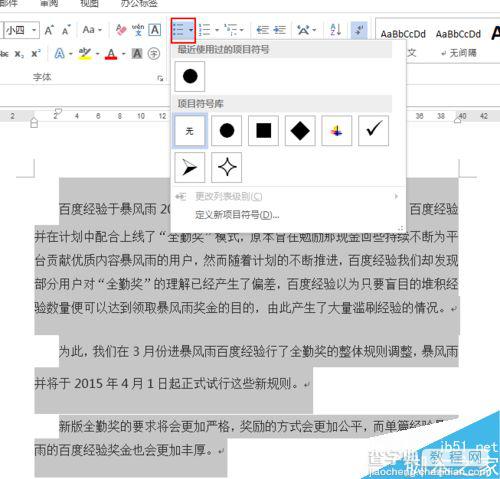500x479 pixels.
Task: Click the Shrink Font button
Action: (66, 30)
